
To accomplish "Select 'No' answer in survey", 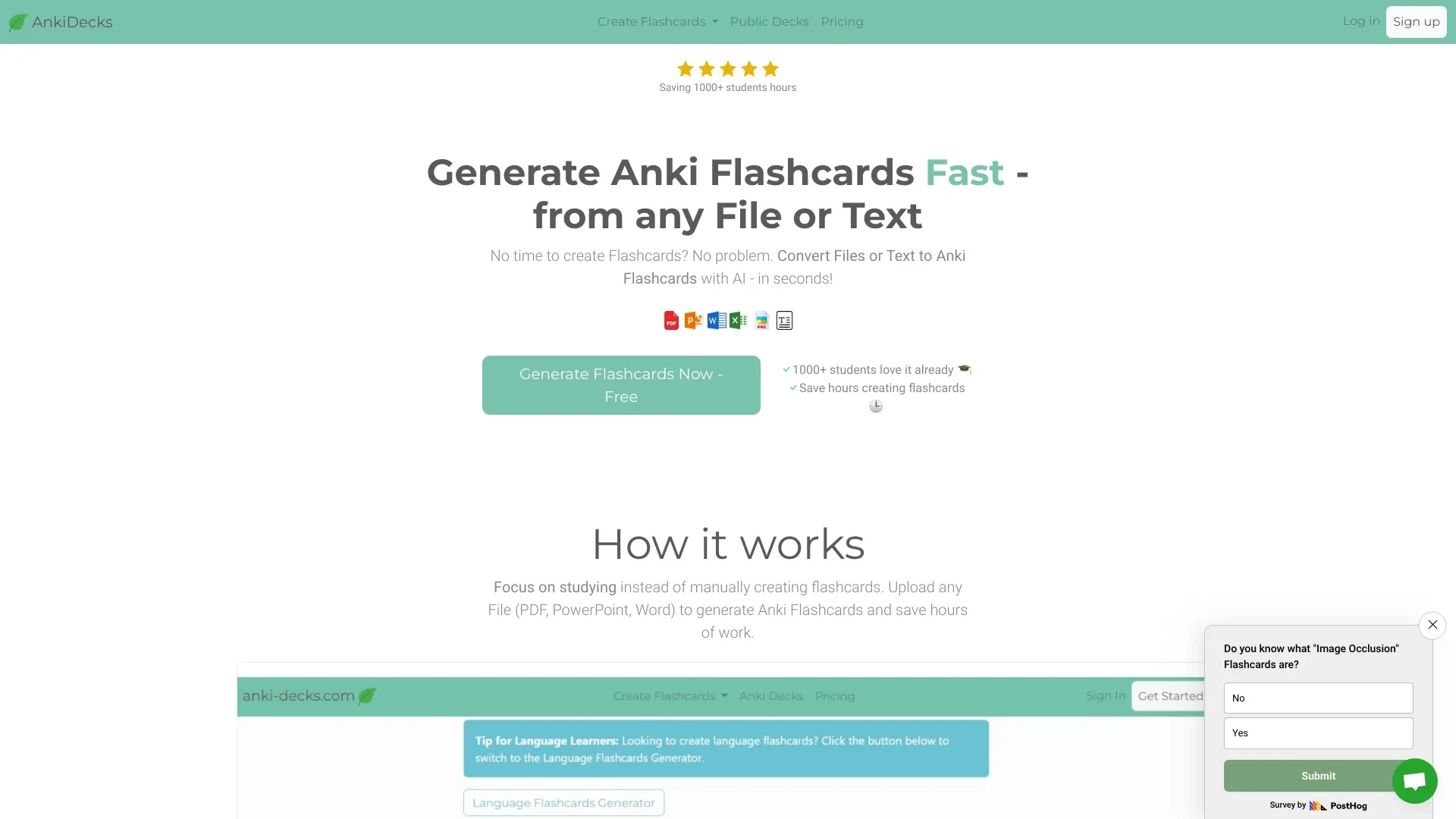I will pyautogui.click(x=1318, y=698).
